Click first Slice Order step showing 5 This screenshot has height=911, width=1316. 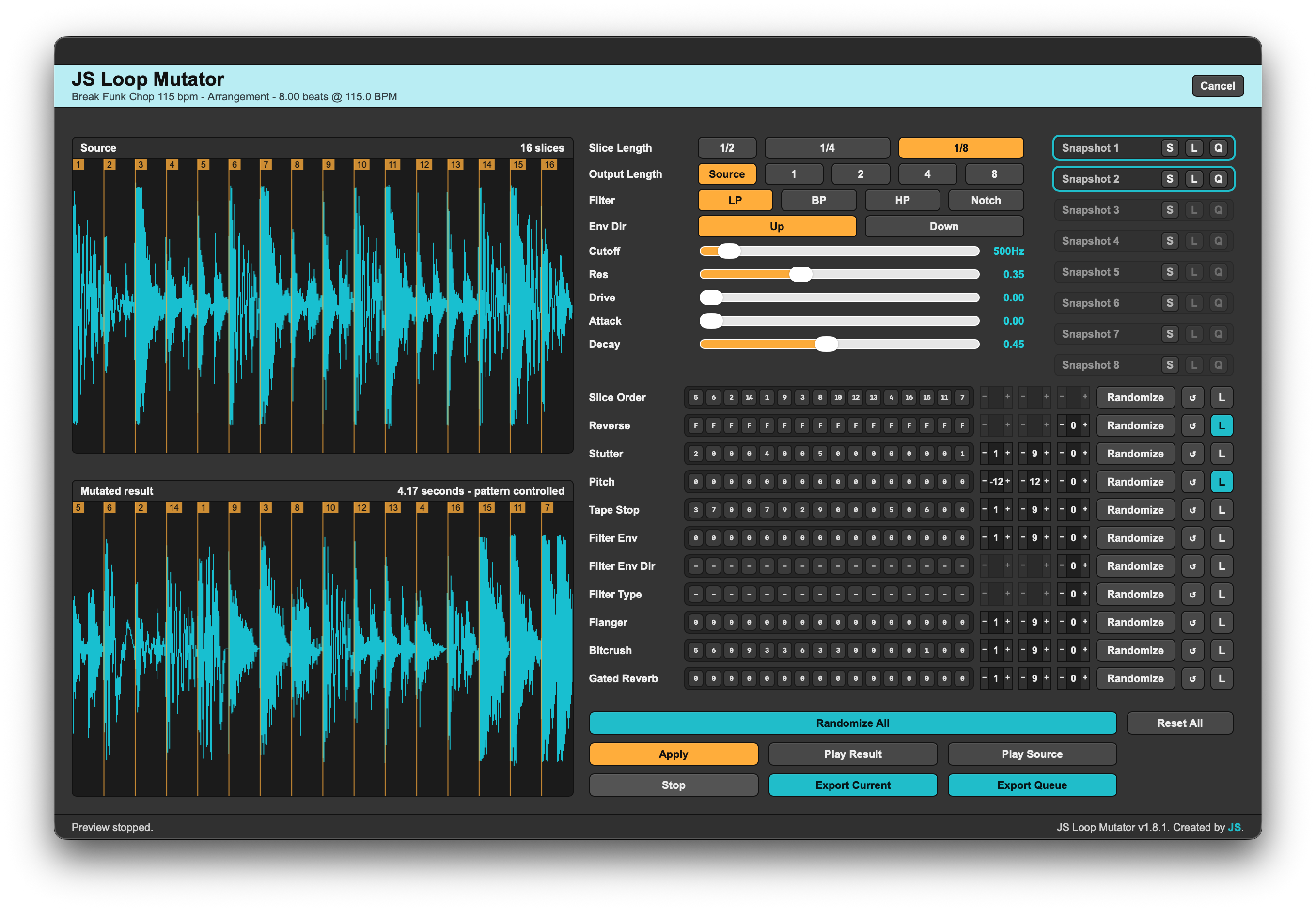pyautogui.click(x=695, y=398)
